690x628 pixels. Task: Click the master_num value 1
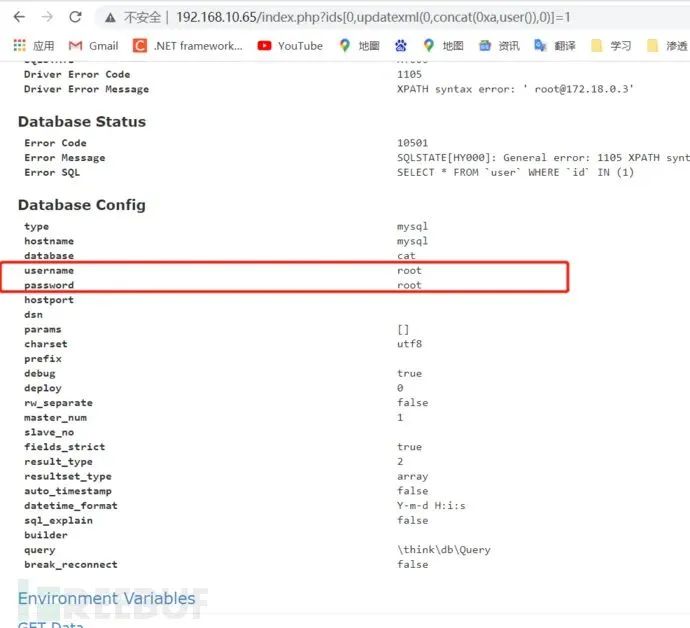coord(400,417)
